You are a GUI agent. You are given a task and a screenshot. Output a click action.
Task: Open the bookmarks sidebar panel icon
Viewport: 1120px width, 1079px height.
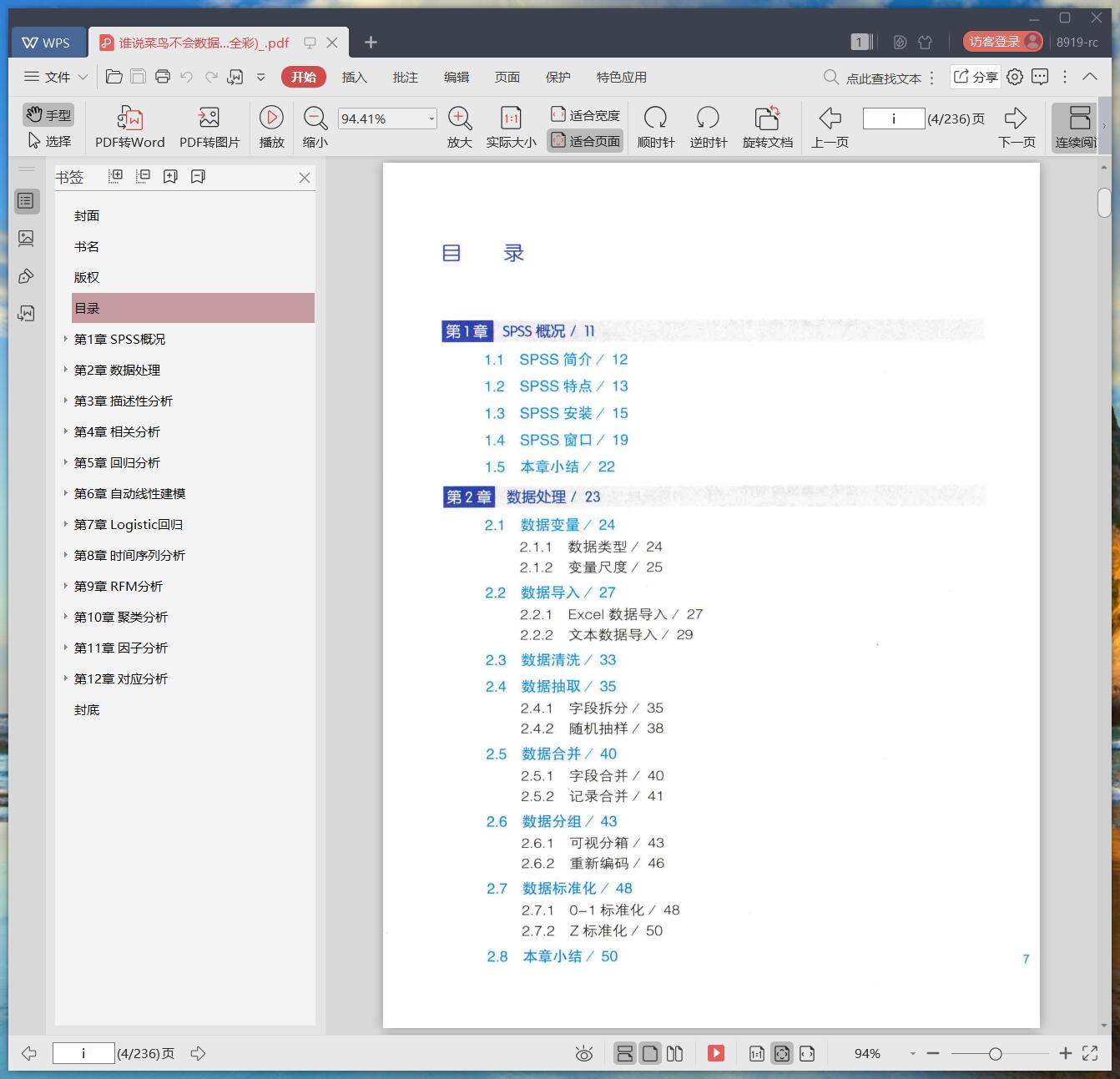[26, 201]
